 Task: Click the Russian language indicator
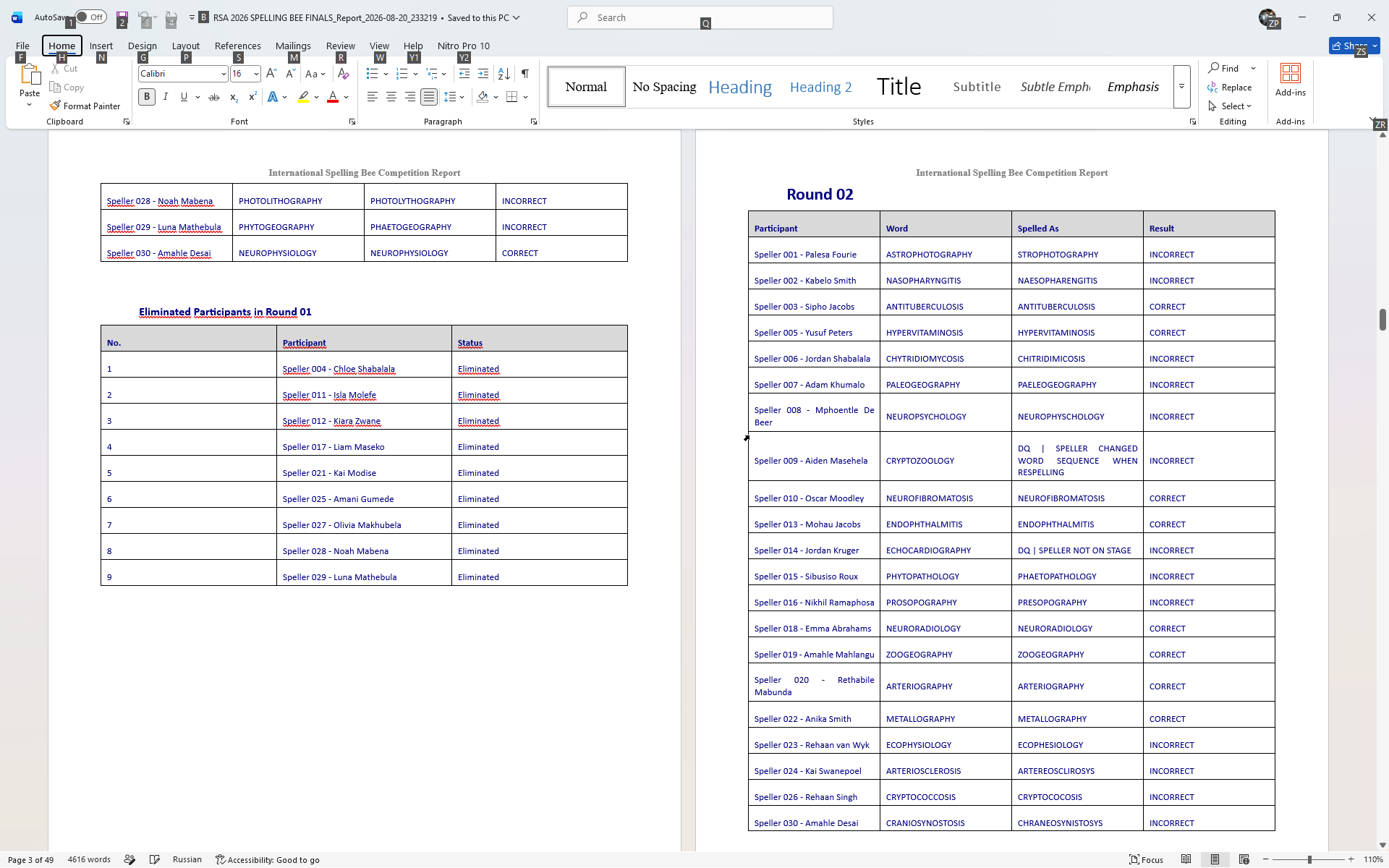click(x=187, y=859)
